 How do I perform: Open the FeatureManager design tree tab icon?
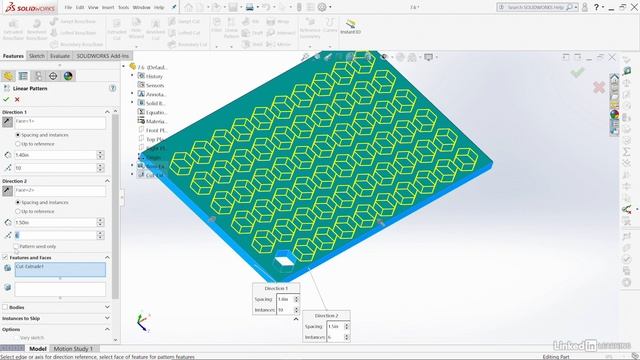tap(8, 76)
